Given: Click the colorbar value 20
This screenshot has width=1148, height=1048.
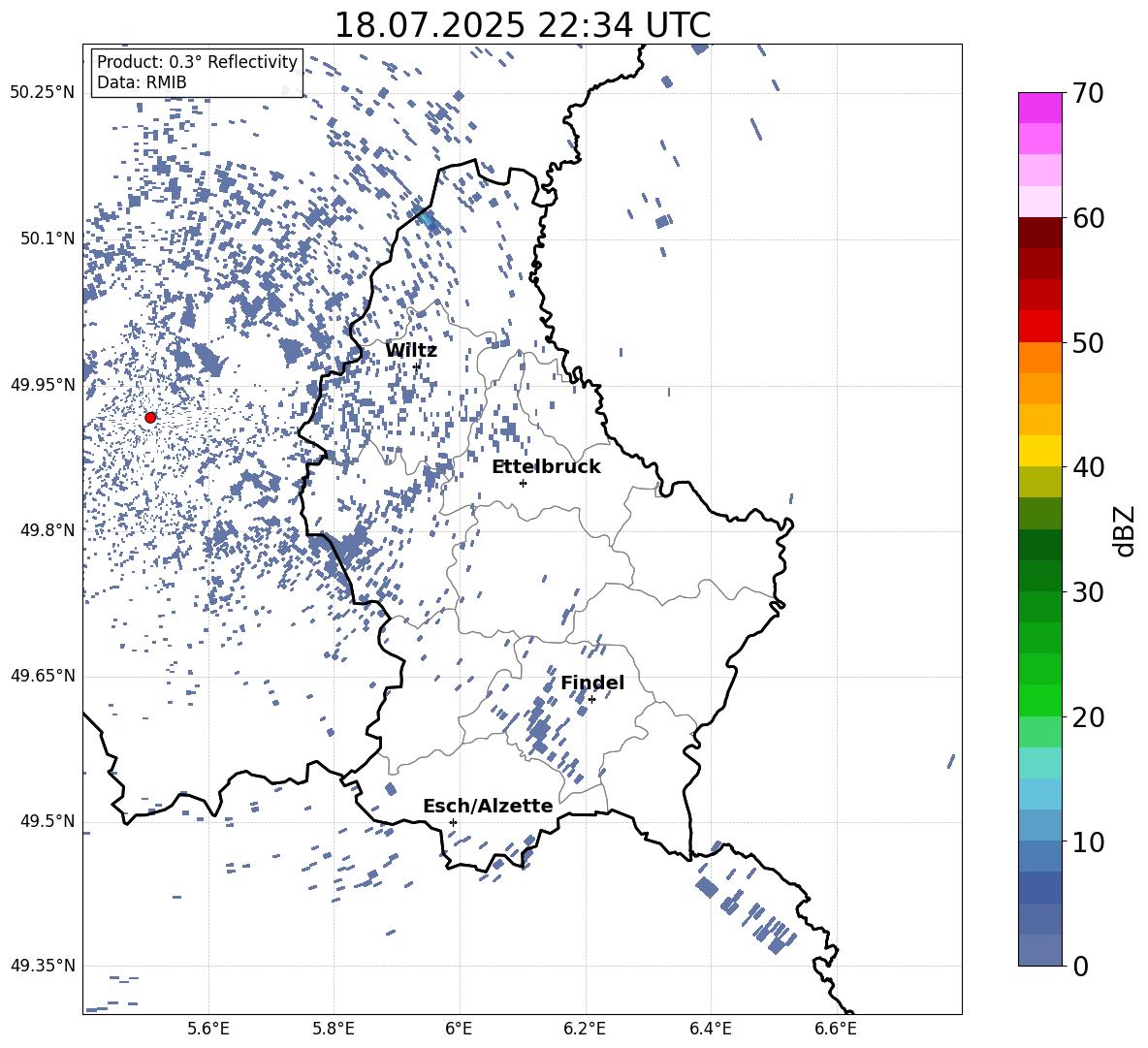Looking at the screenshot, I should tap(1088, 717).
